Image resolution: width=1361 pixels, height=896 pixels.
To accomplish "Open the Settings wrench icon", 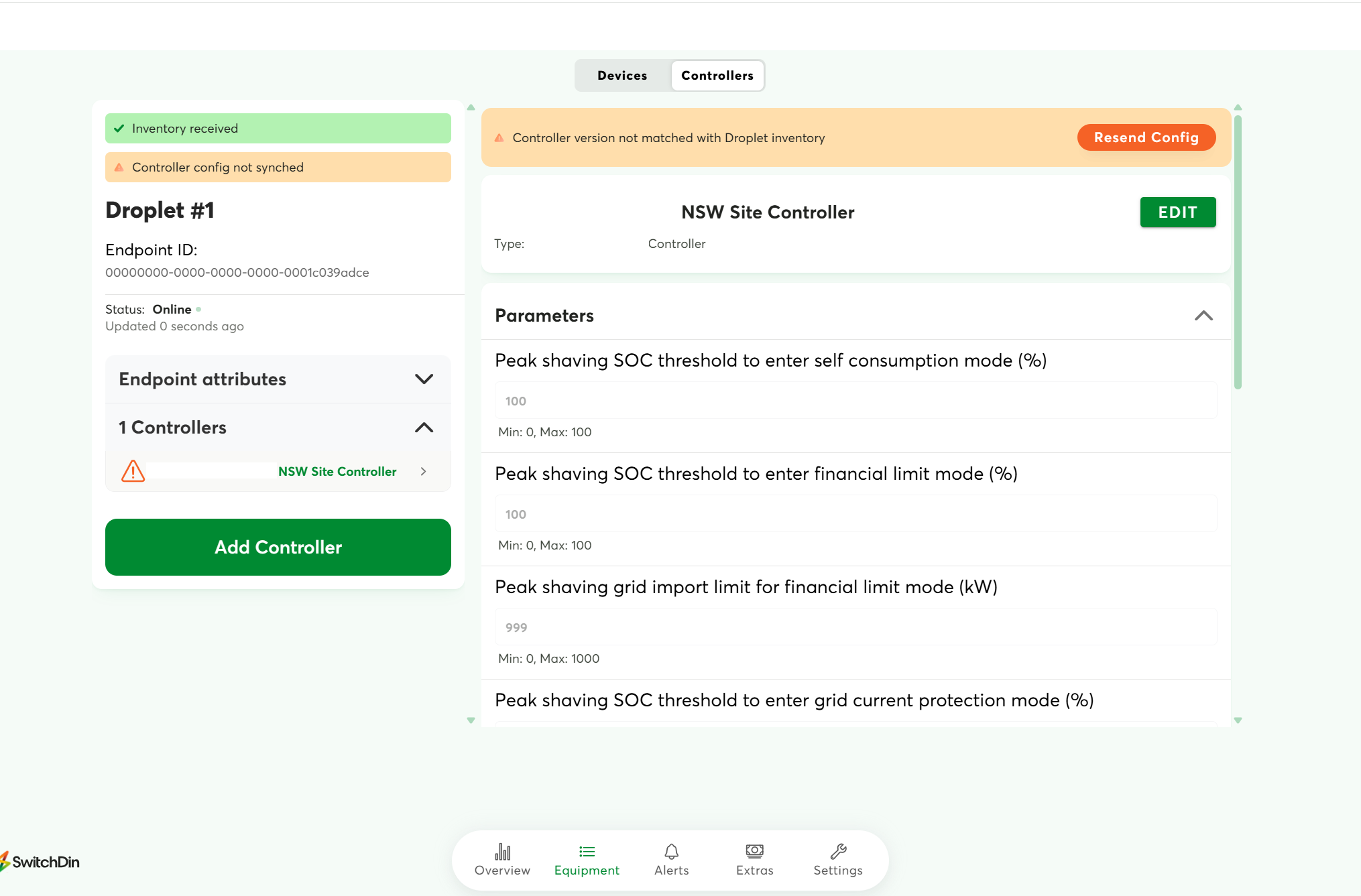I will (x=838, y=852).
